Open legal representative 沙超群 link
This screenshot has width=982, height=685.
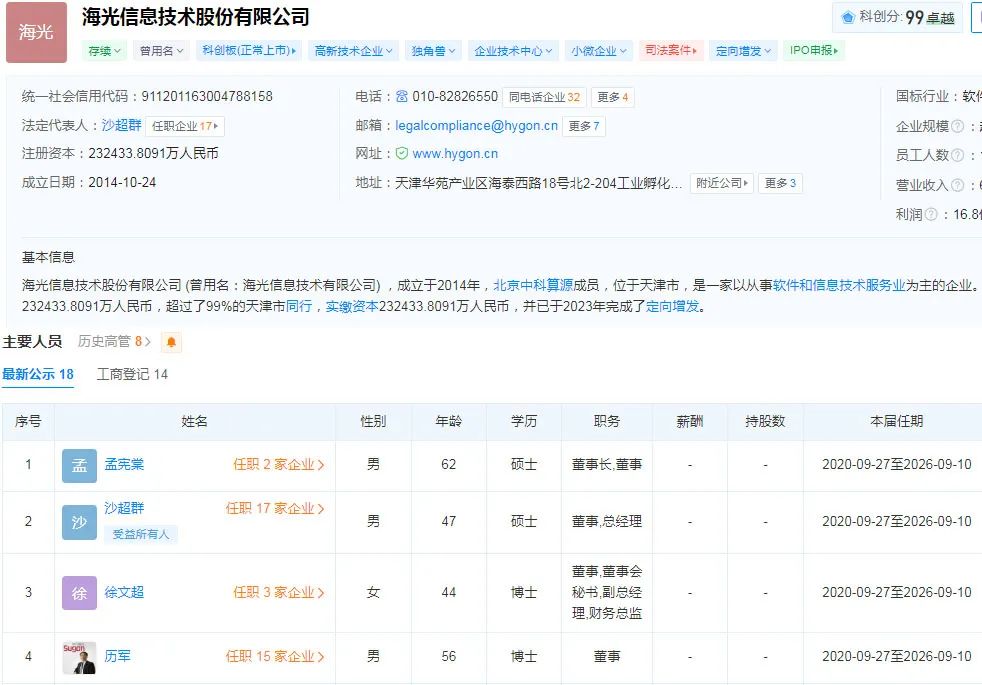pos(121,125)
